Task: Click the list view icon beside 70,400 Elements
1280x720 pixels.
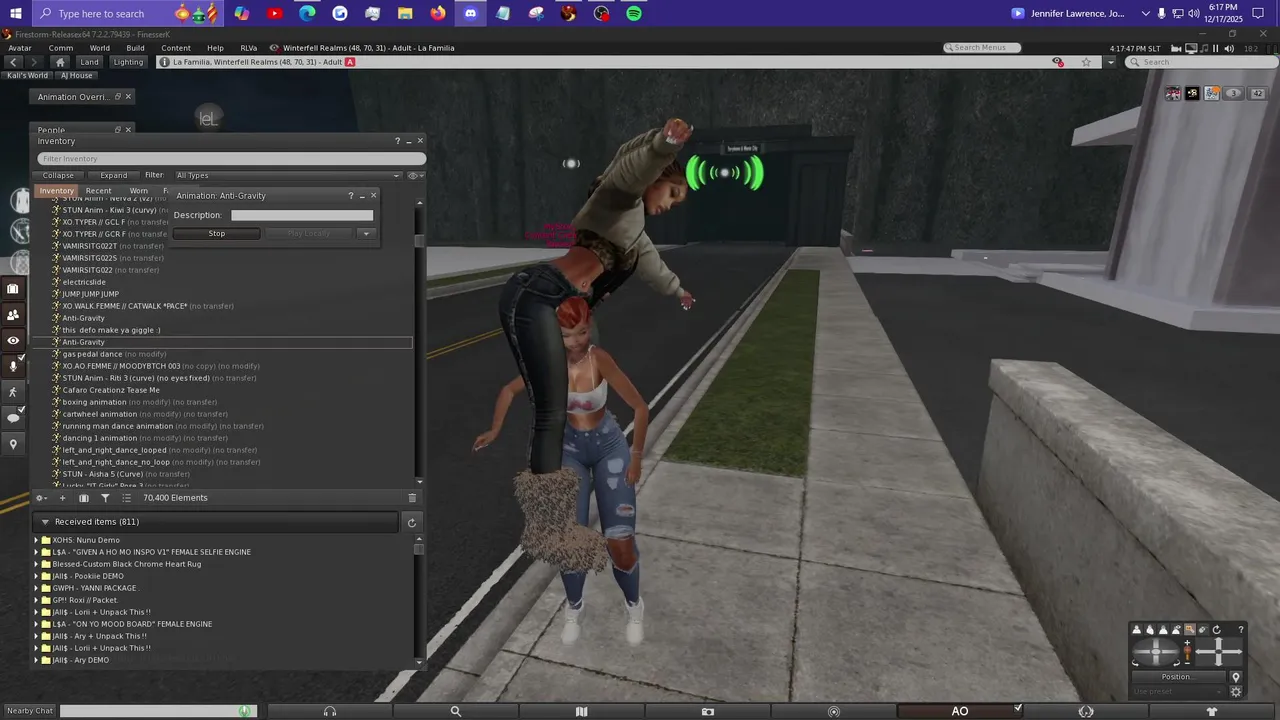Action: 126,498
